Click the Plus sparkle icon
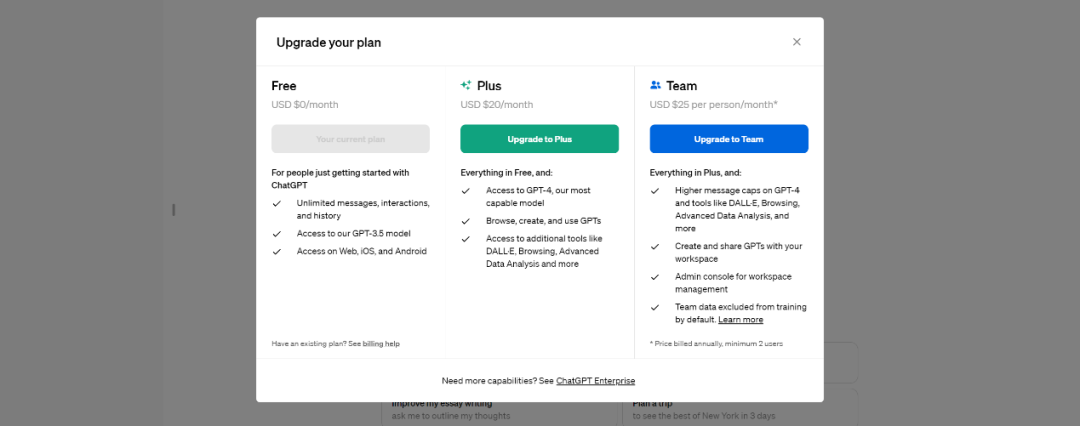This screenshot has height=426, width=1080. pyautogui.click(x=466, y=86)
